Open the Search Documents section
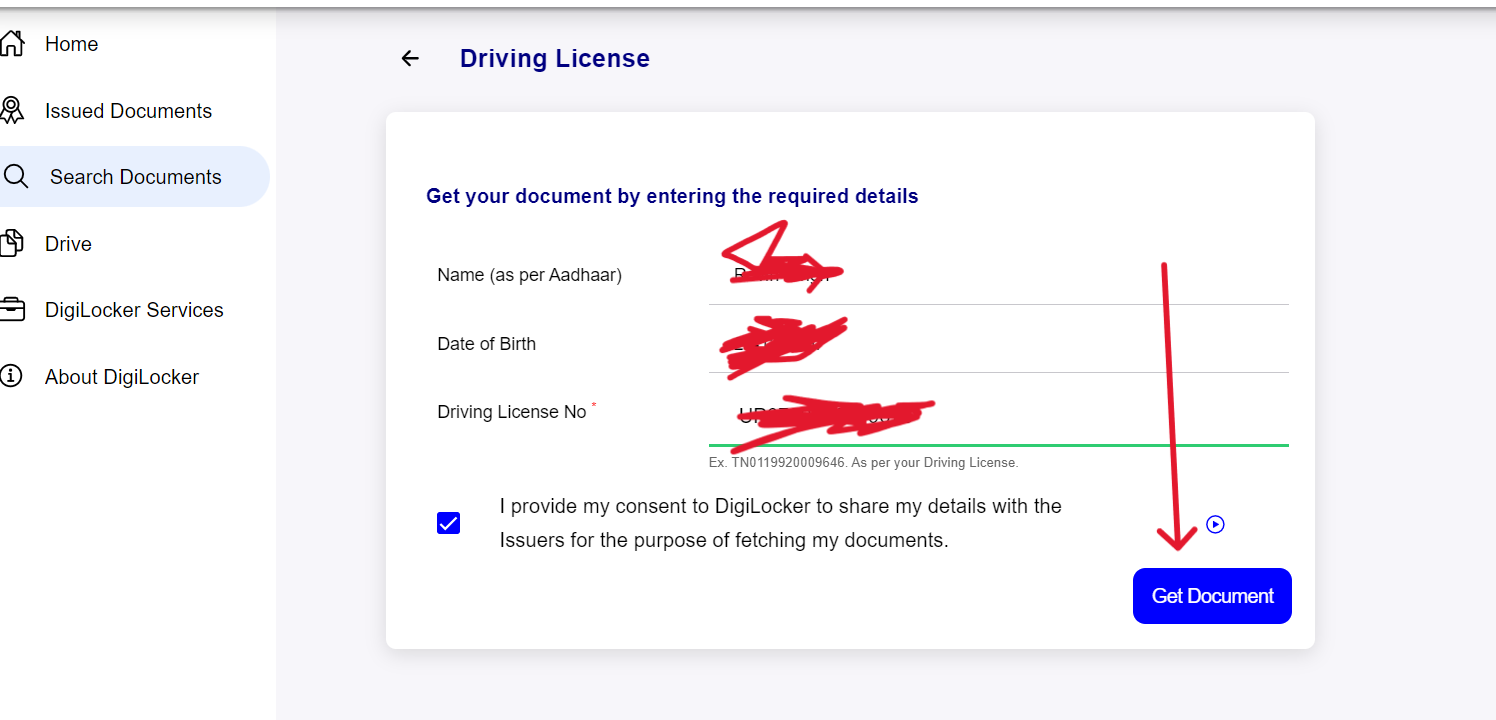The width and height of the screenshot is (1496, 720). pyautogui.click(x=135, y=176)
